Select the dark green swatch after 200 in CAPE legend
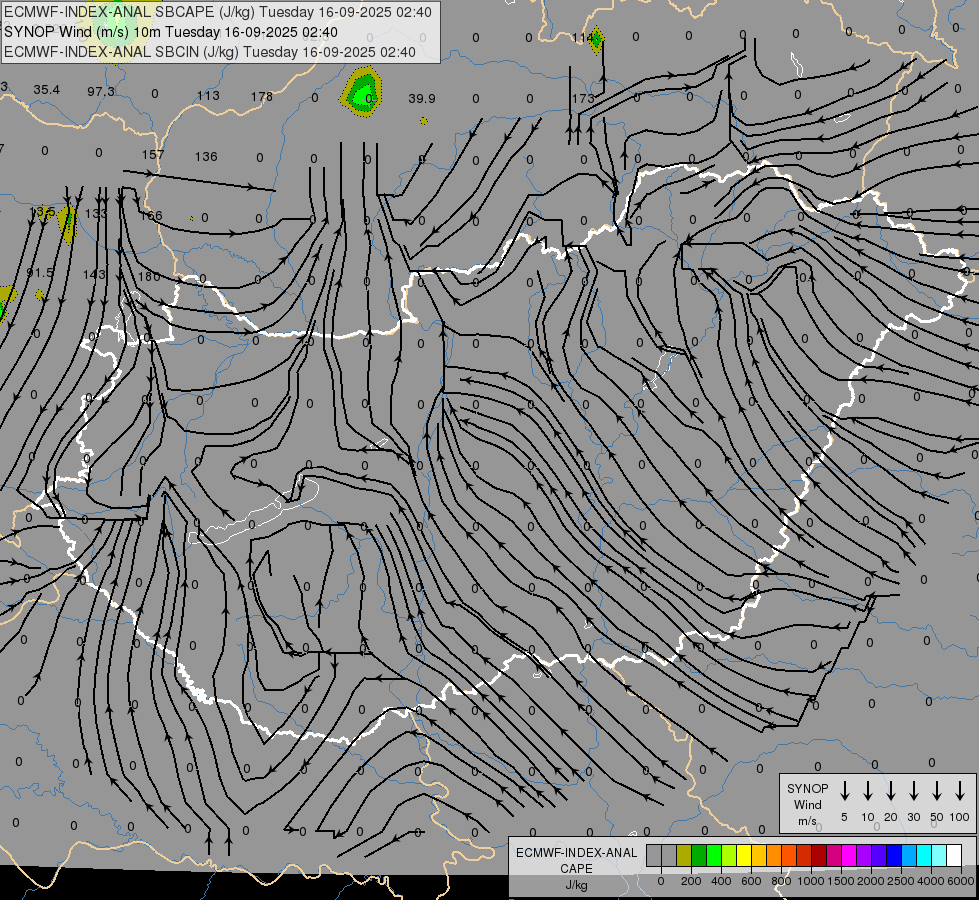979x900 pixels. 699,855
